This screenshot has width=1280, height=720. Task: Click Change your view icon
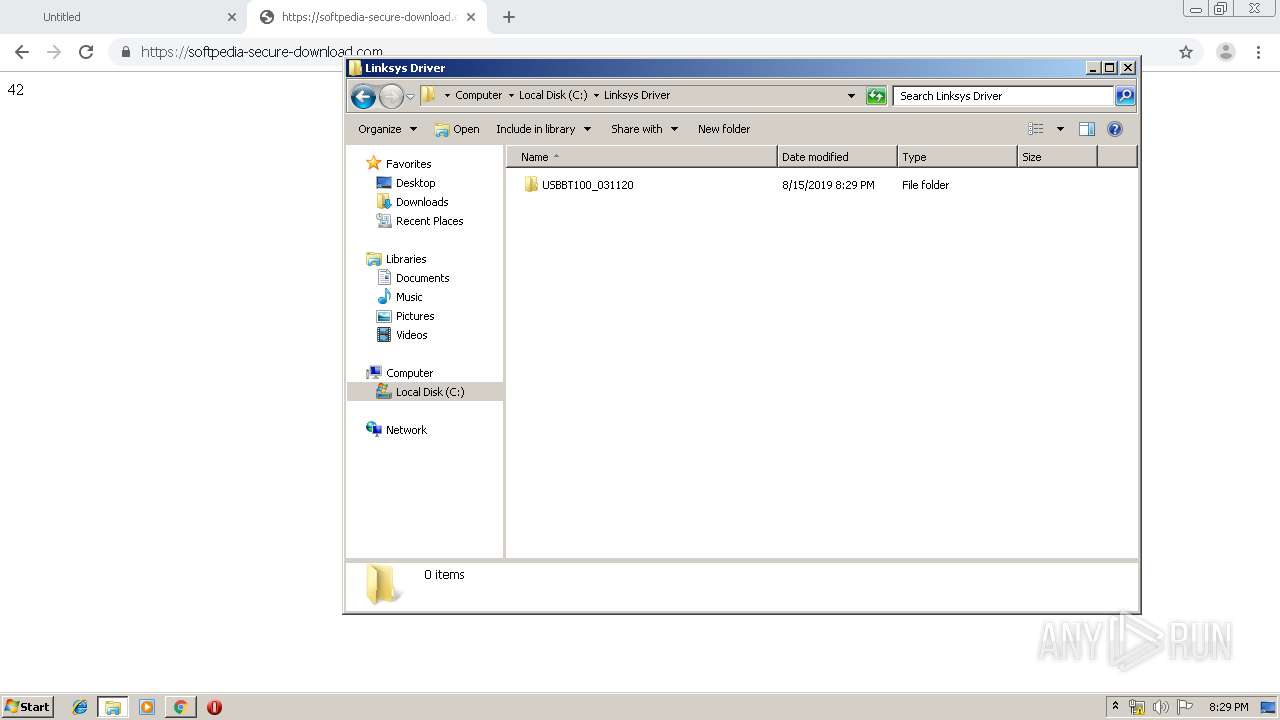pos(1036,129)
